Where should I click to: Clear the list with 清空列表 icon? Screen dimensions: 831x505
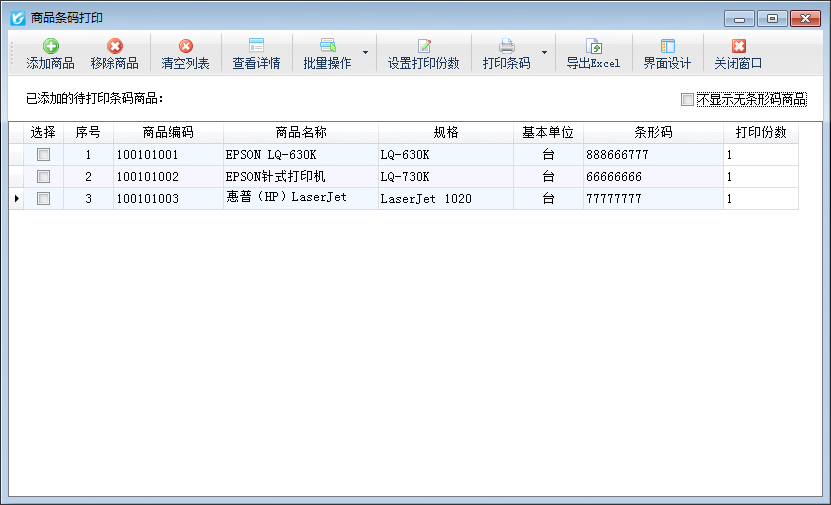click(x=185, y=46)
